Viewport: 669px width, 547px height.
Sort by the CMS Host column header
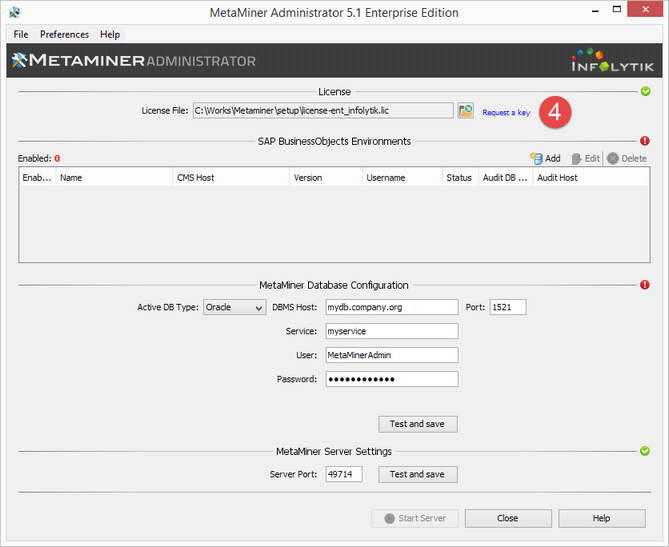pyautogui.click(x=231, y=177)
